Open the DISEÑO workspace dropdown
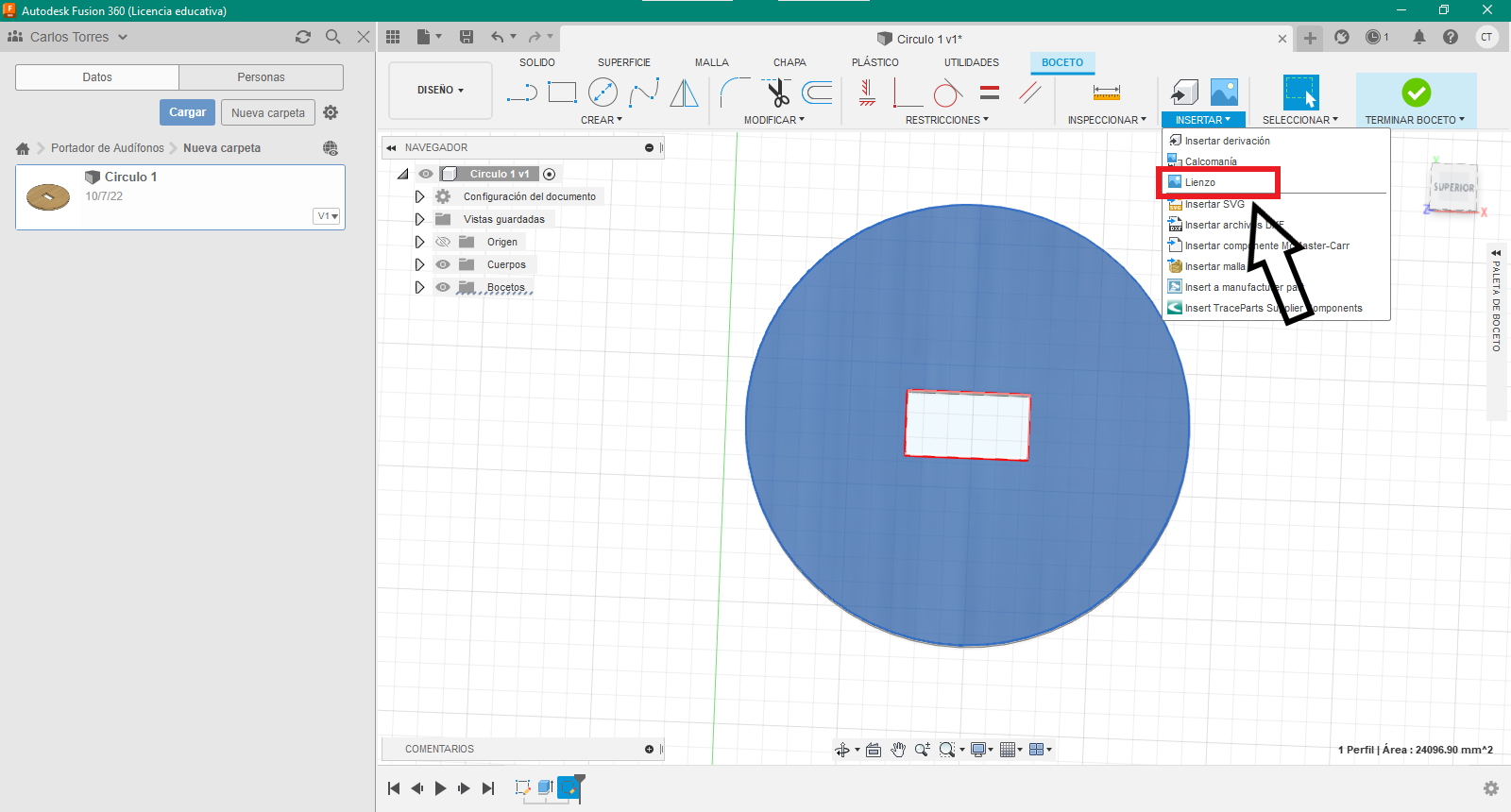Viewport: 1511px width, 812px height. point(440,91)
